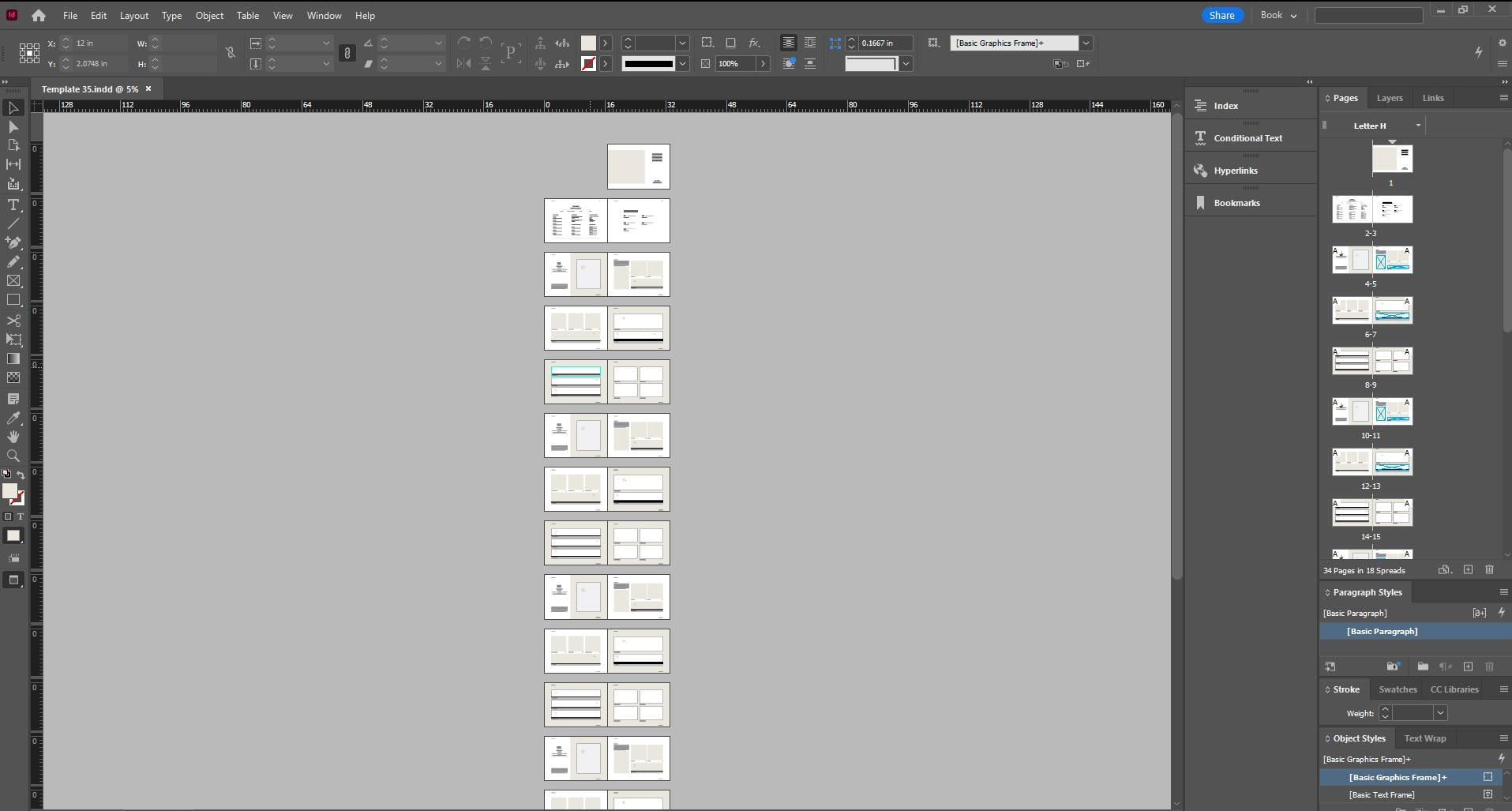Create new page in Pages panel
Viewport: 1512px width, 811px height.
pos(1468,570)
